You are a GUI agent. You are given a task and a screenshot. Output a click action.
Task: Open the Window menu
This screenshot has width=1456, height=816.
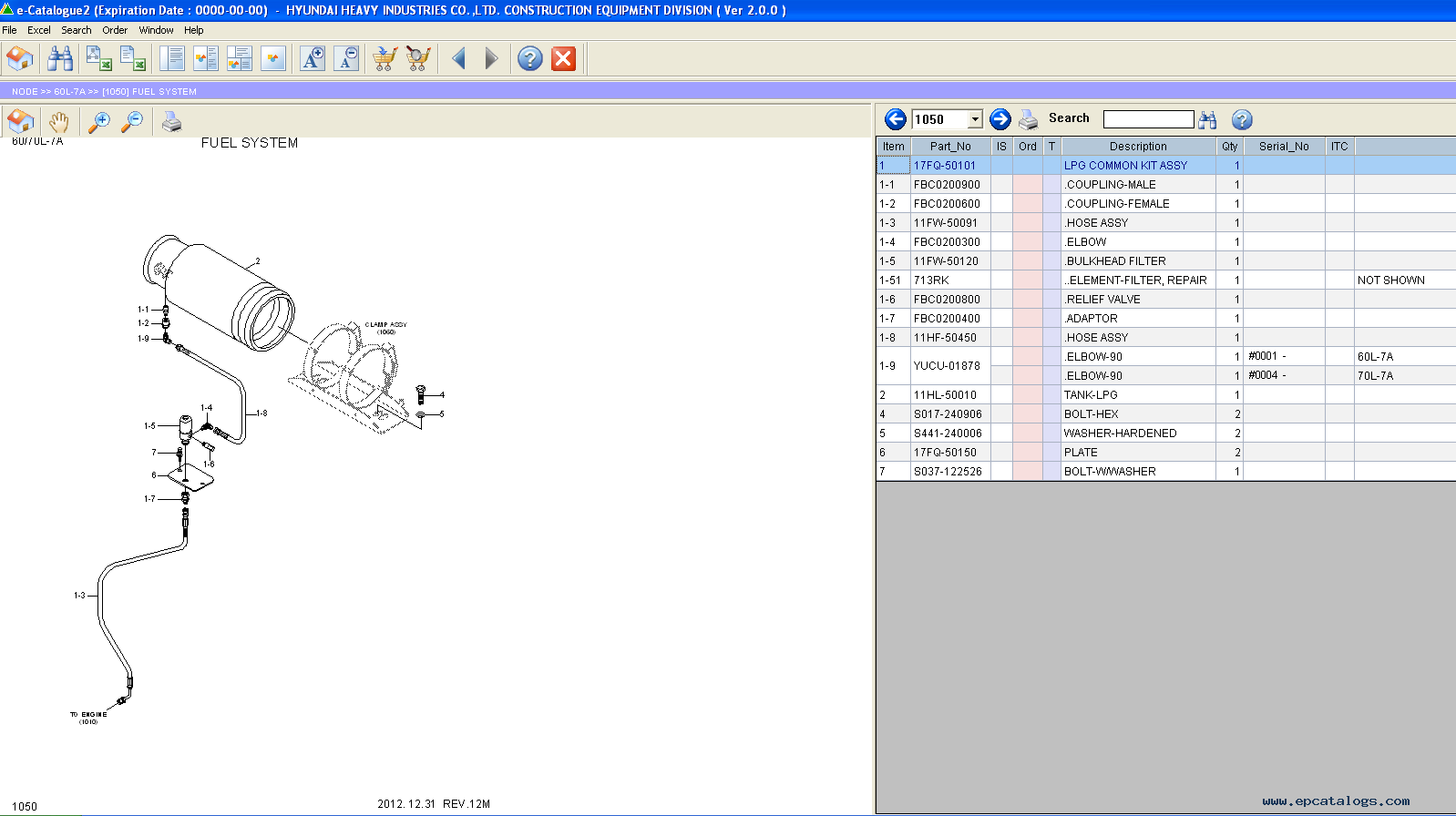click(156, 30)
